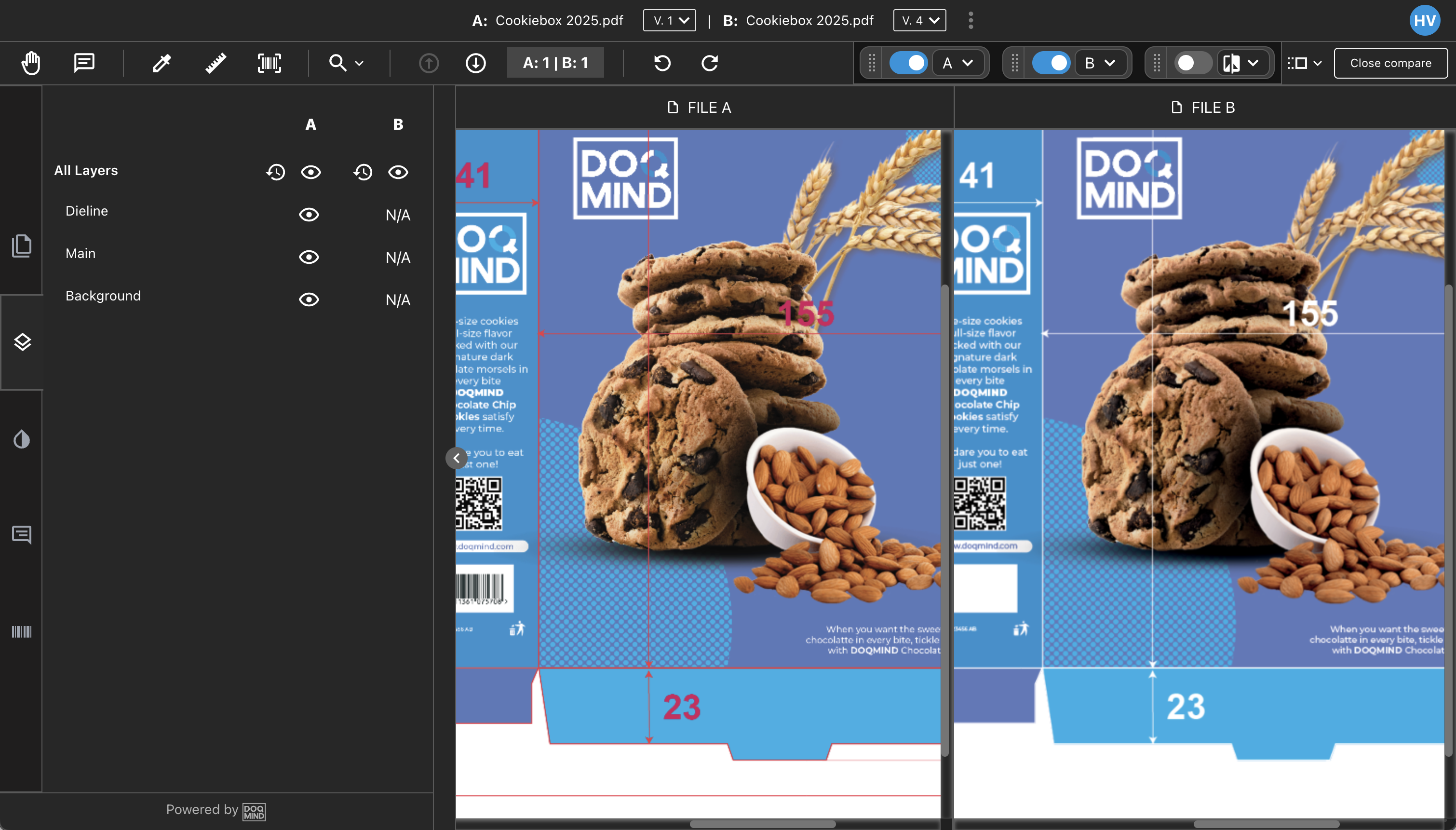
Task: Open the barcode scanner tool
Action: click(270, 63)
